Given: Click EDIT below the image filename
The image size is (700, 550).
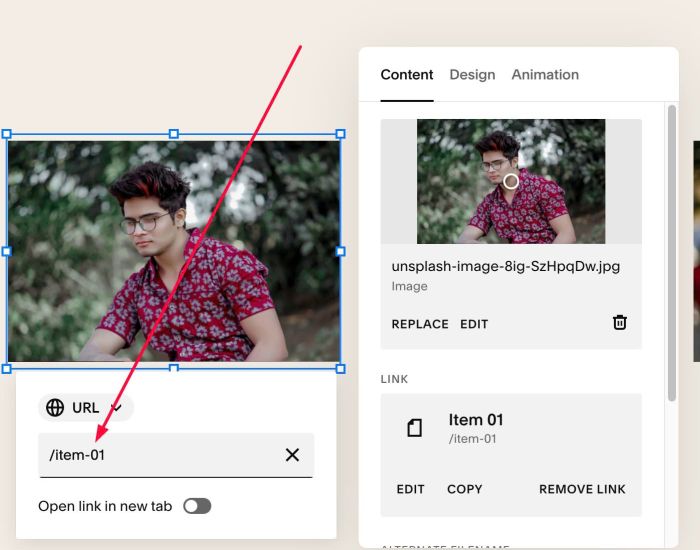Looking at the screenshot, I should coord(474,324).
